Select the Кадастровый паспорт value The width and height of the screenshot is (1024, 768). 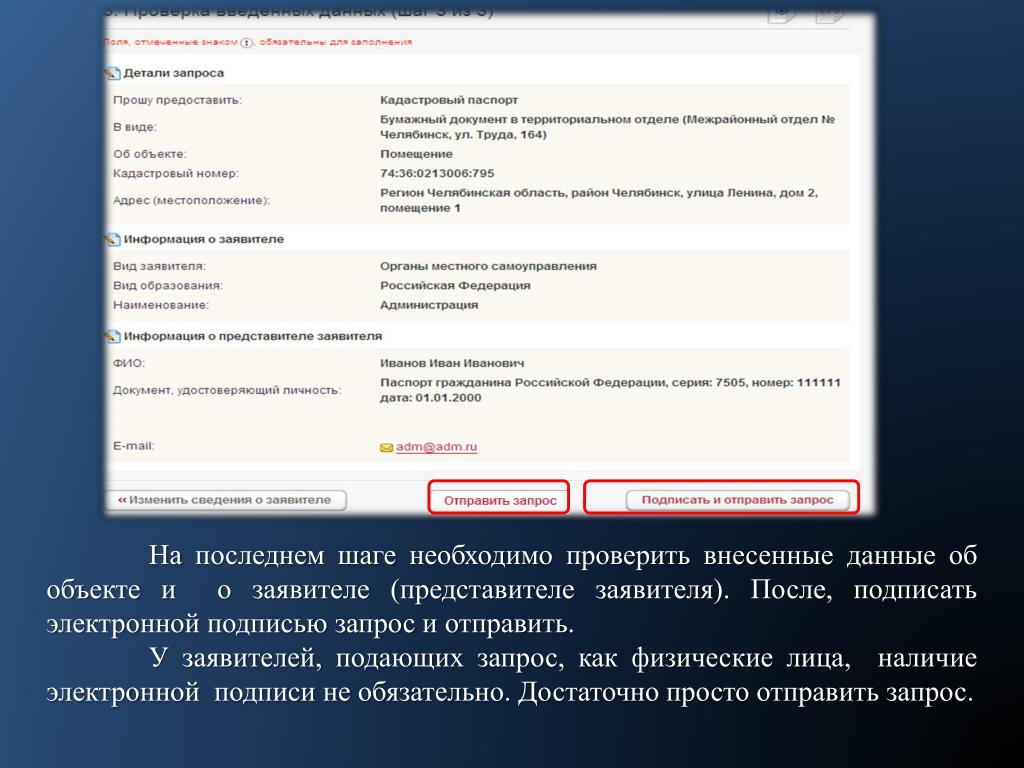tap(449, 101)
